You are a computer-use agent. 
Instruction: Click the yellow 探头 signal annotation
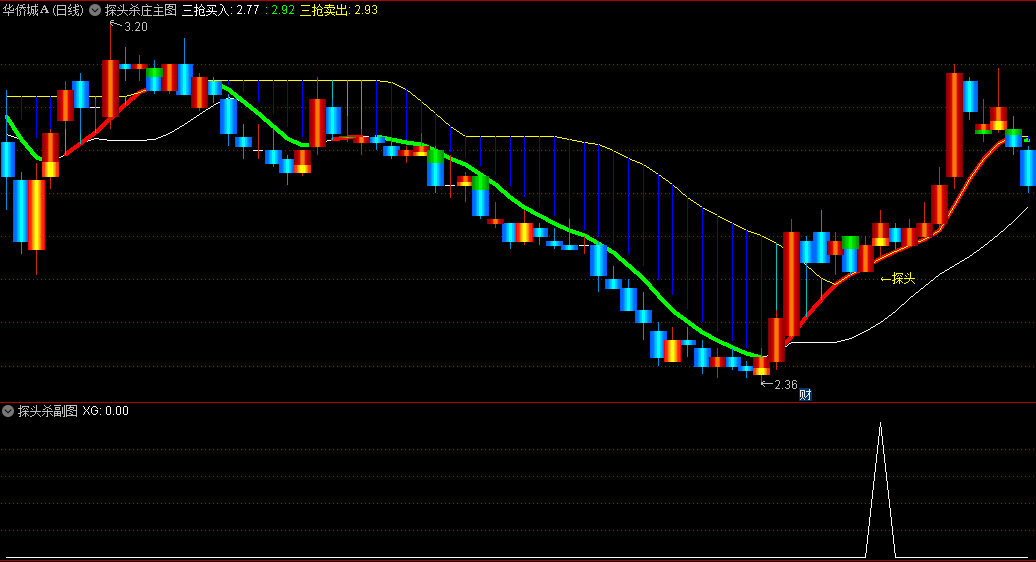click(898, 279)
